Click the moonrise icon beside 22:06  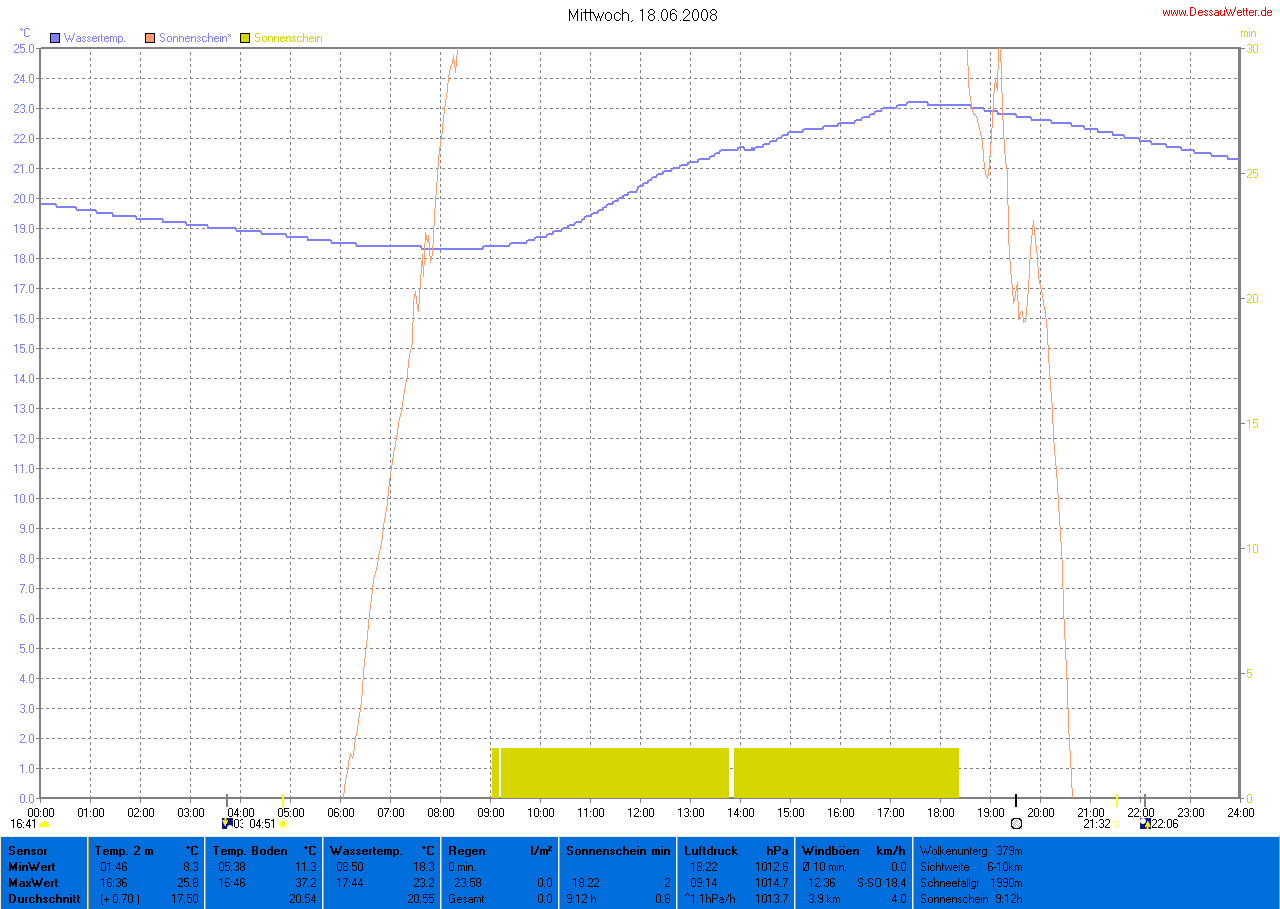1145,824
